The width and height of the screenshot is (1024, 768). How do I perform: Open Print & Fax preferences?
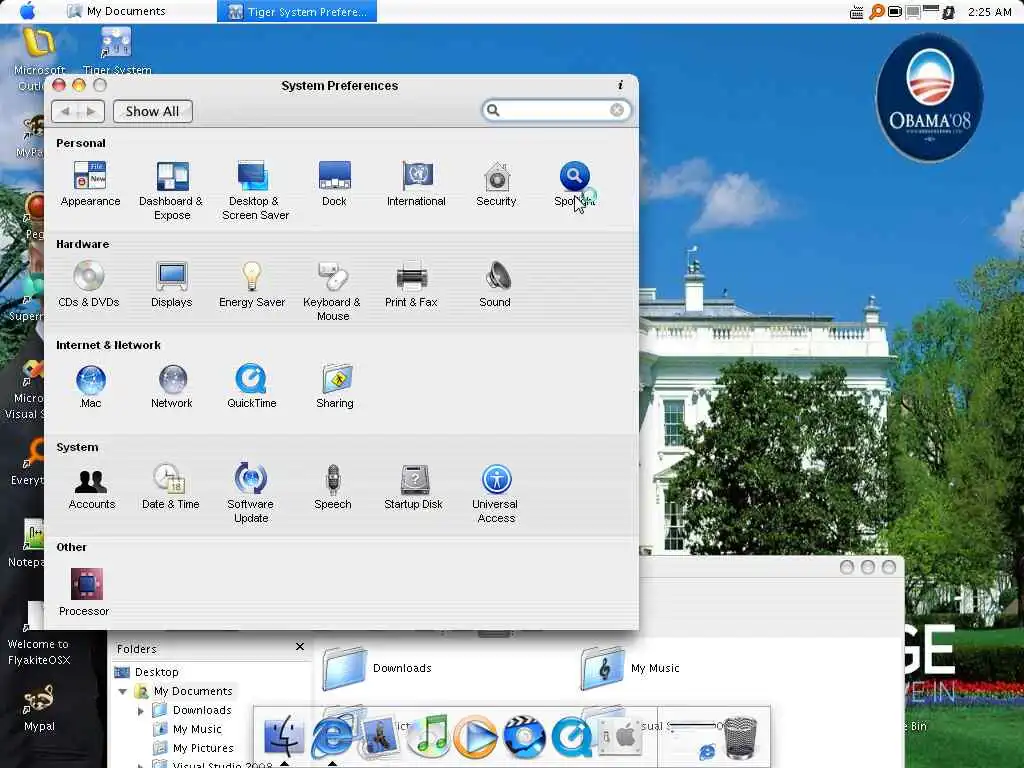411,285
